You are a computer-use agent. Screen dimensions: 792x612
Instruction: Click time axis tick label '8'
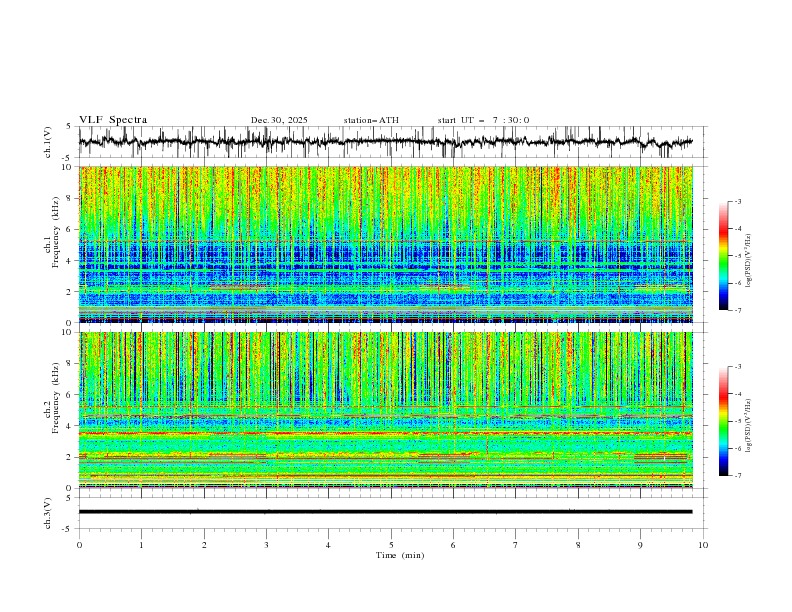578,545
